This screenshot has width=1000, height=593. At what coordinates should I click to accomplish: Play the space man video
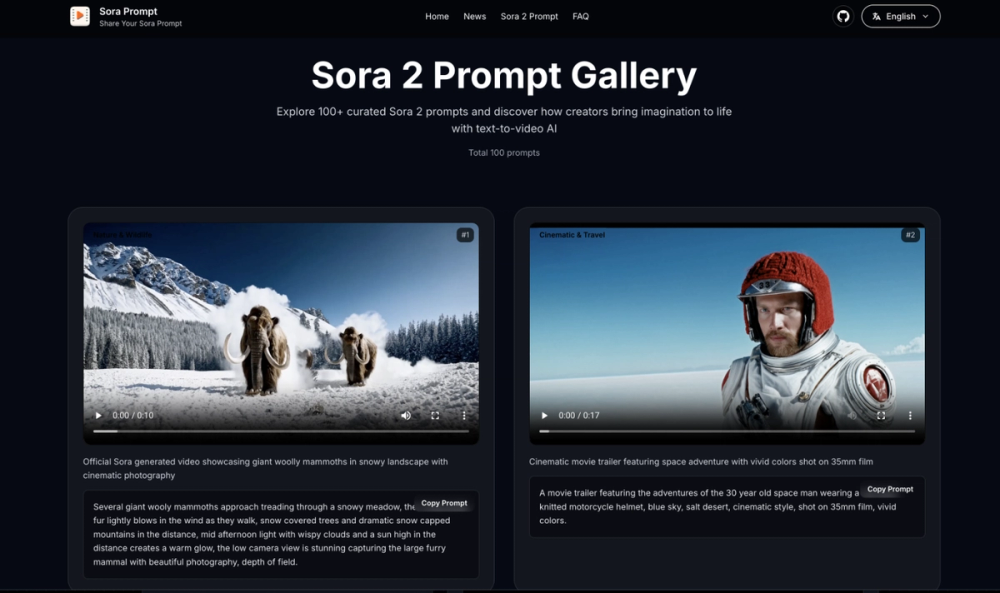coord(545,415)
